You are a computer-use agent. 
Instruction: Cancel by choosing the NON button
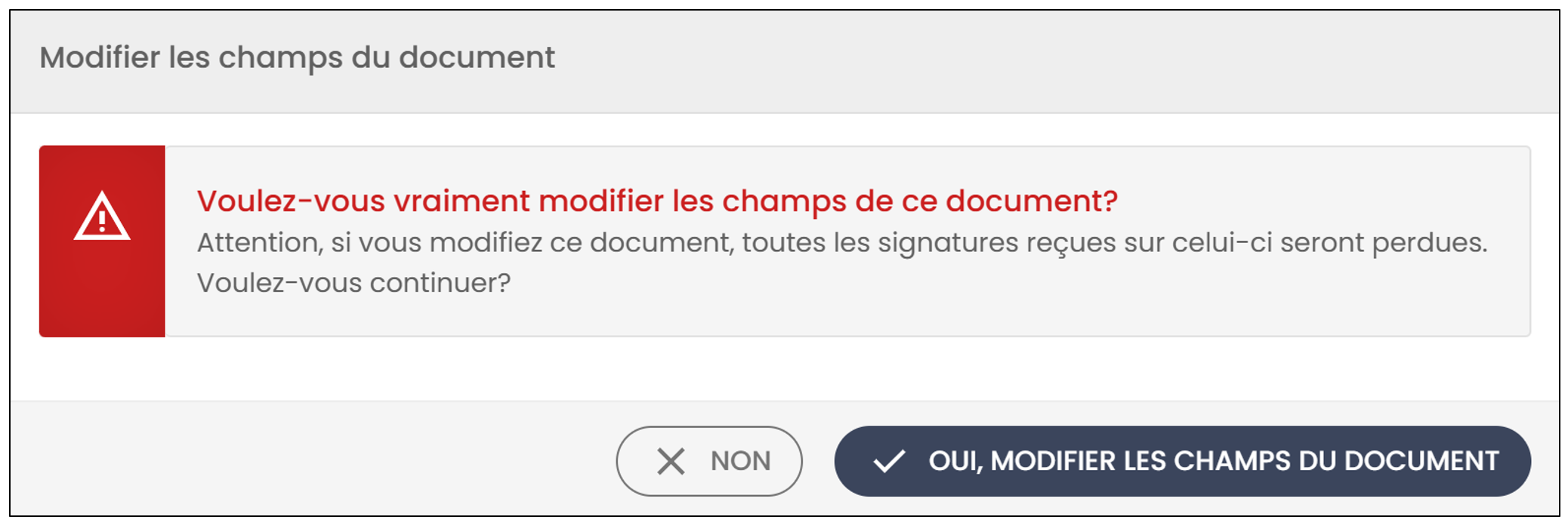[x=709, y=461]
